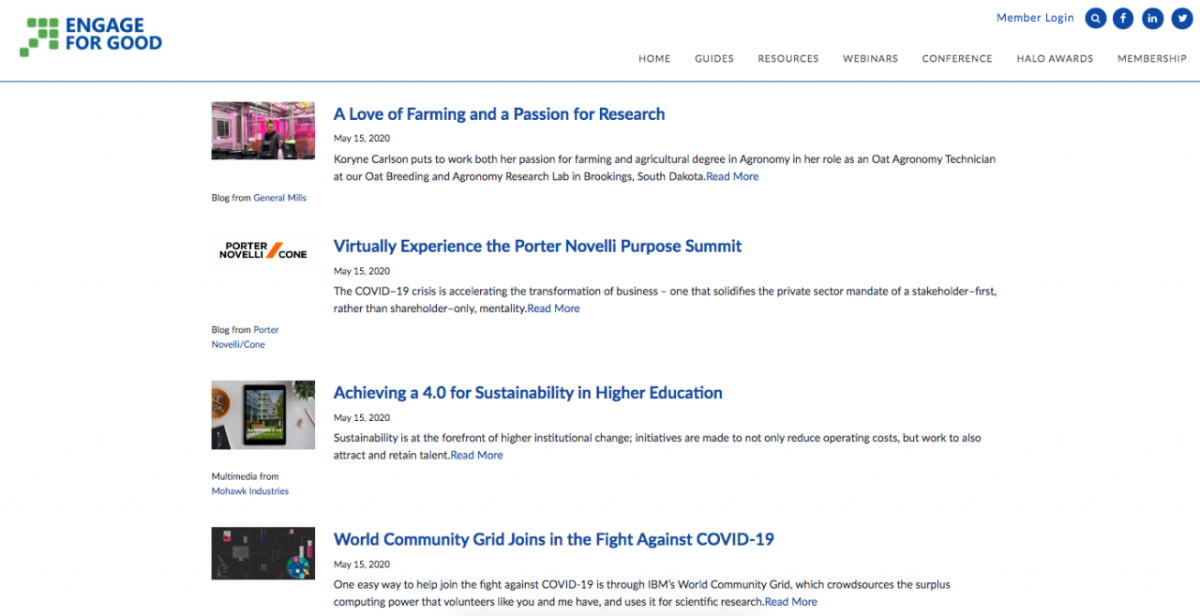
Task: Click the General Mills source link
Action: (x=280, y=198)
